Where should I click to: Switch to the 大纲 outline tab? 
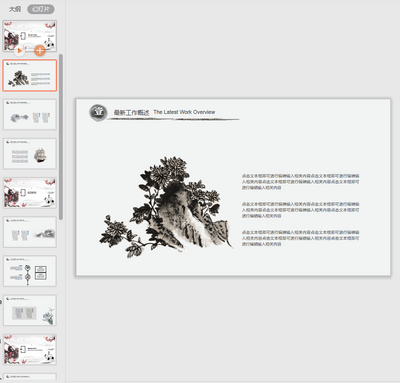point(15,9)
